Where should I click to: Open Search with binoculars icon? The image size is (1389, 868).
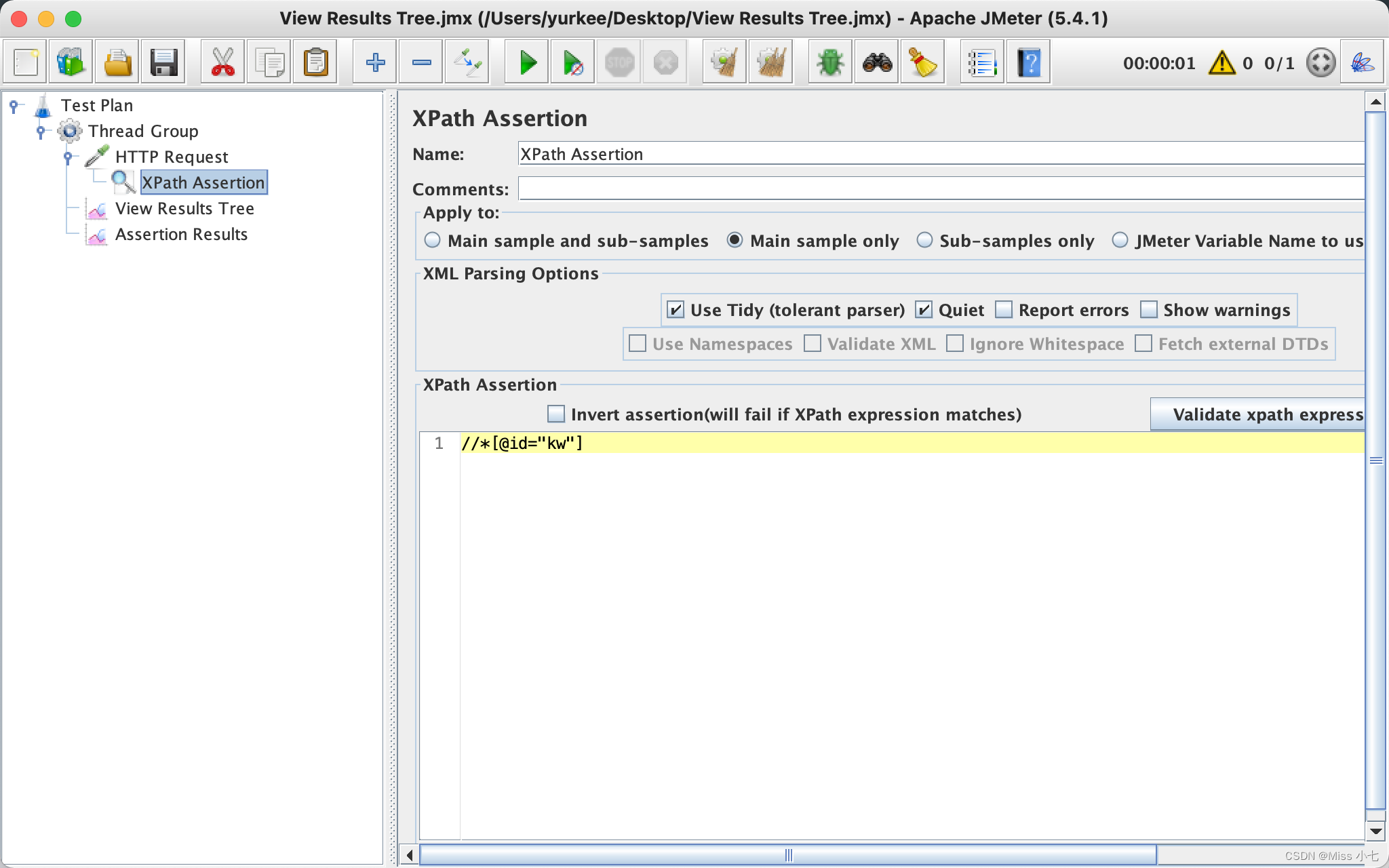click(877, 63)
